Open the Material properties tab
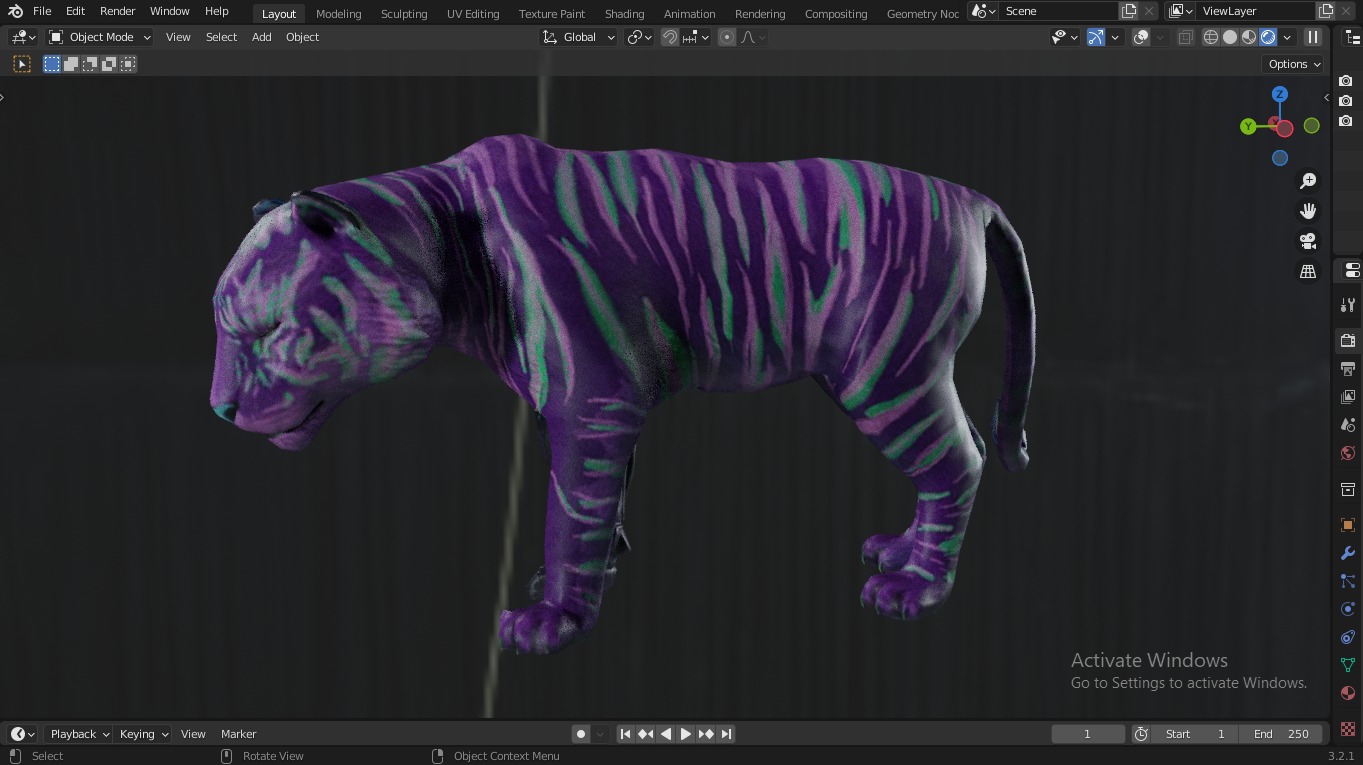The width and height of the screenshot is (1363, 765). pyautogui.click(x=1348, y=693)
